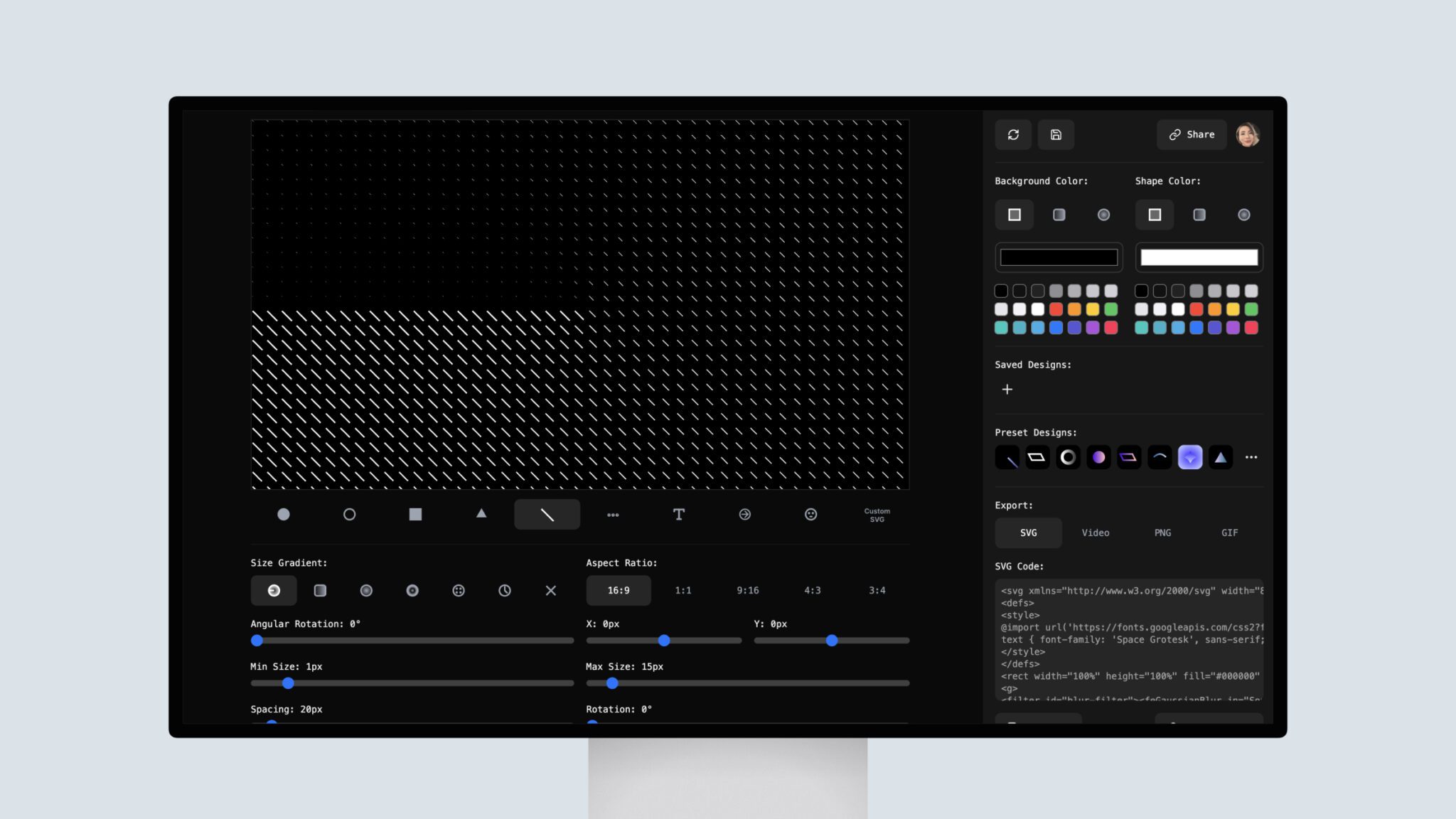
Task: Disable size gradient using the X option
Action: [550, 590]
